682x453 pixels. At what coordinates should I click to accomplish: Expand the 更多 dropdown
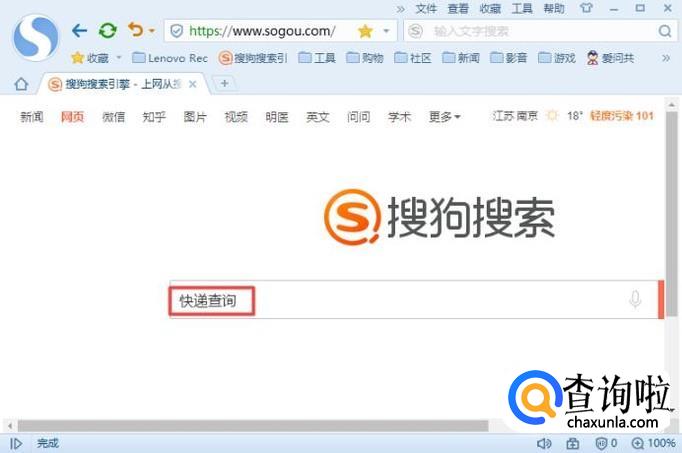coord(445,117)
